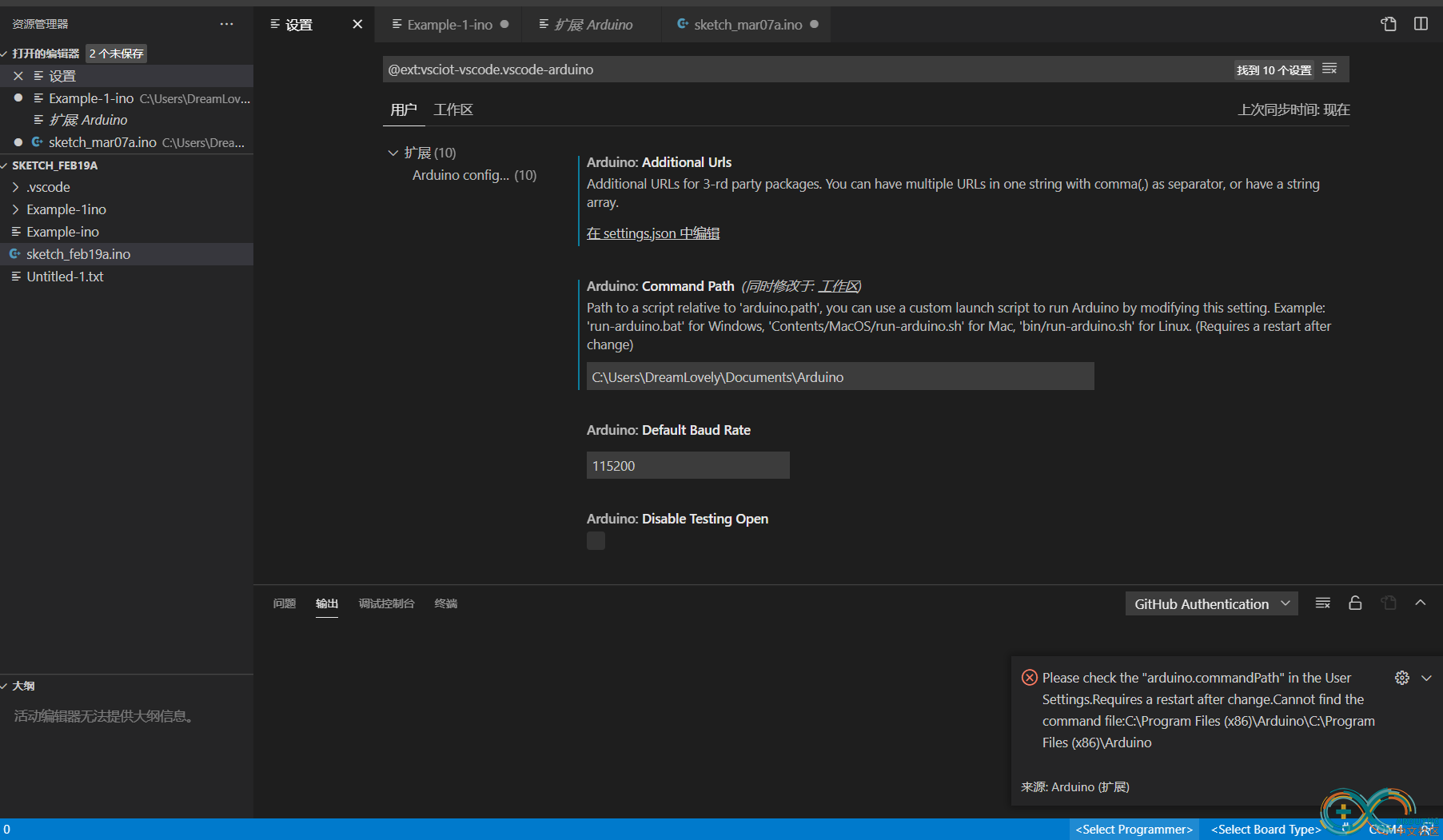Open notification gear settings

coord(1402,678)
